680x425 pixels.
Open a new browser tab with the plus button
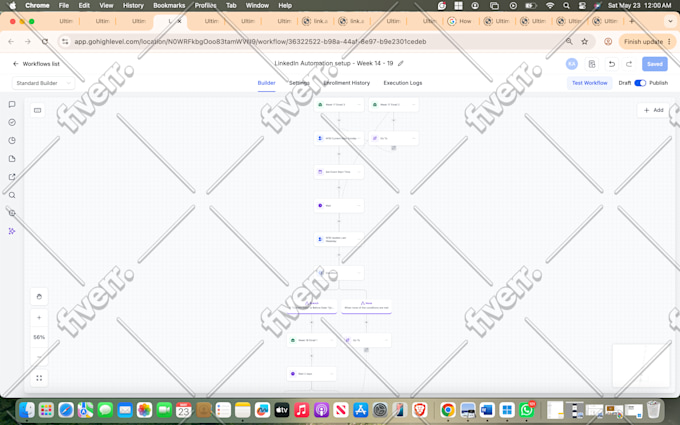pos(632,21)
